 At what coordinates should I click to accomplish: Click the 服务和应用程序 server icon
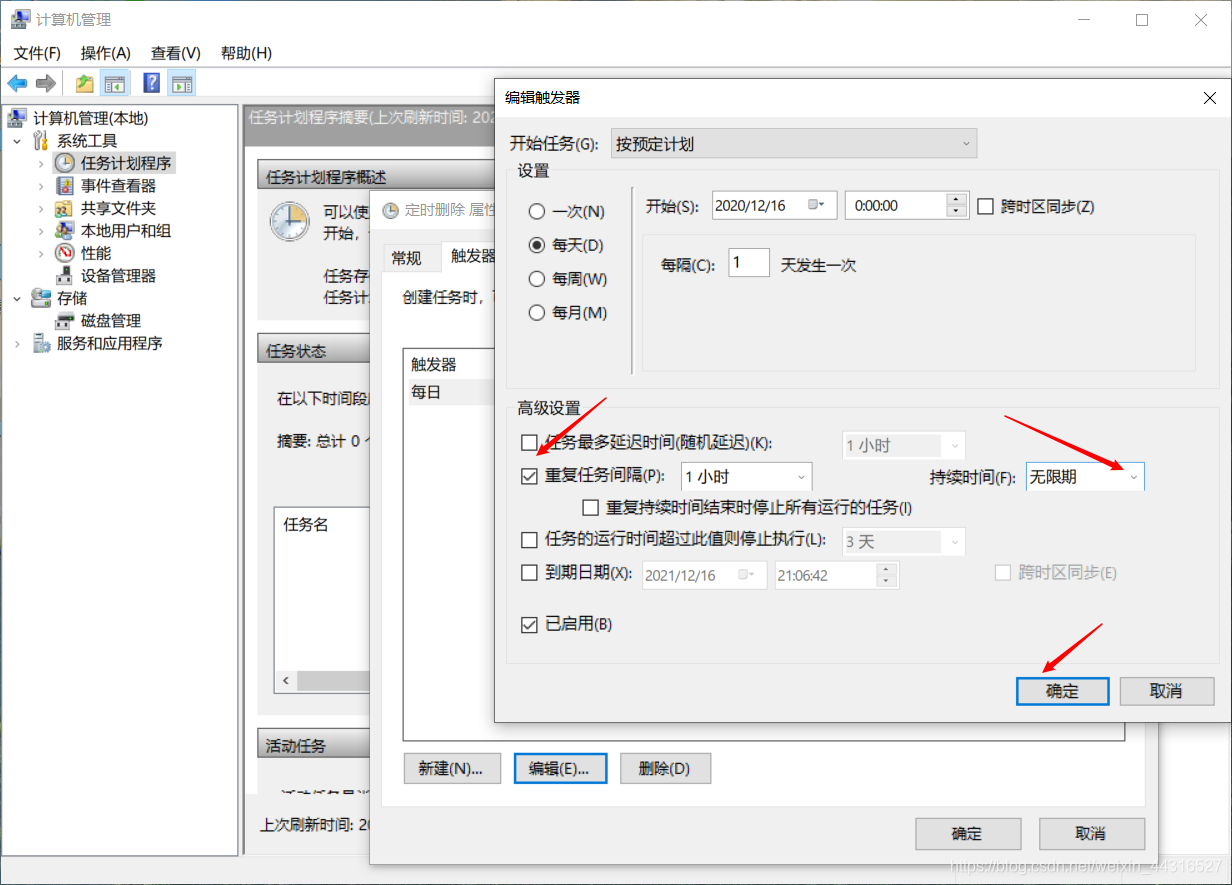pyautogui.click(x=41, y=343)
